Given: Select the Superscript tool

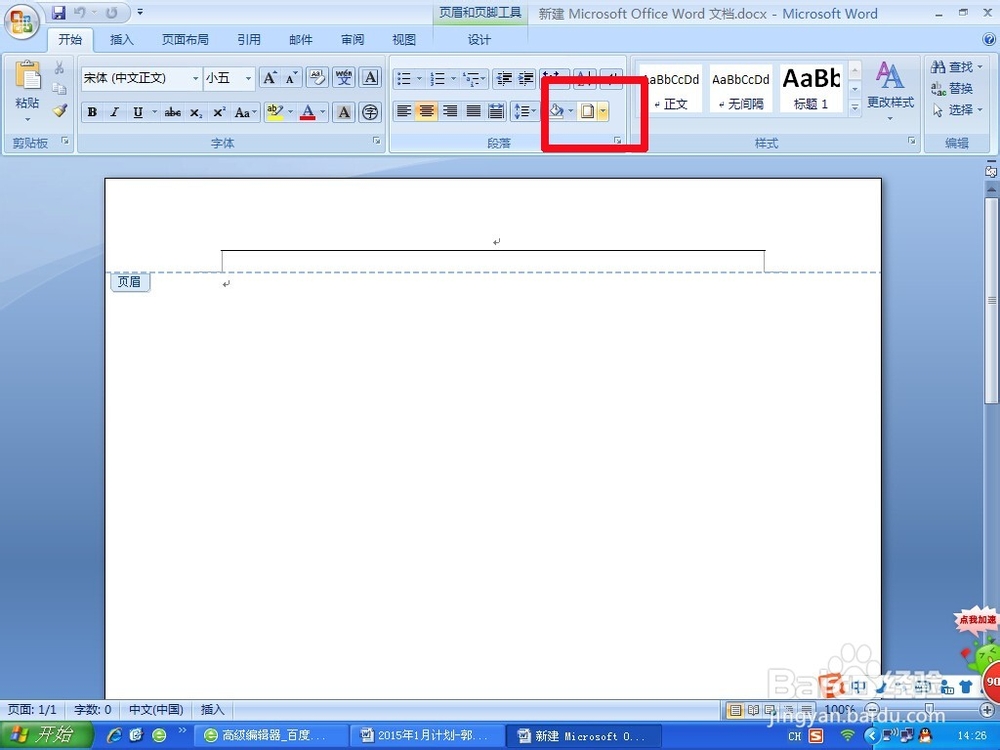Looking at the screenshot, I should (x=218, y=112).
